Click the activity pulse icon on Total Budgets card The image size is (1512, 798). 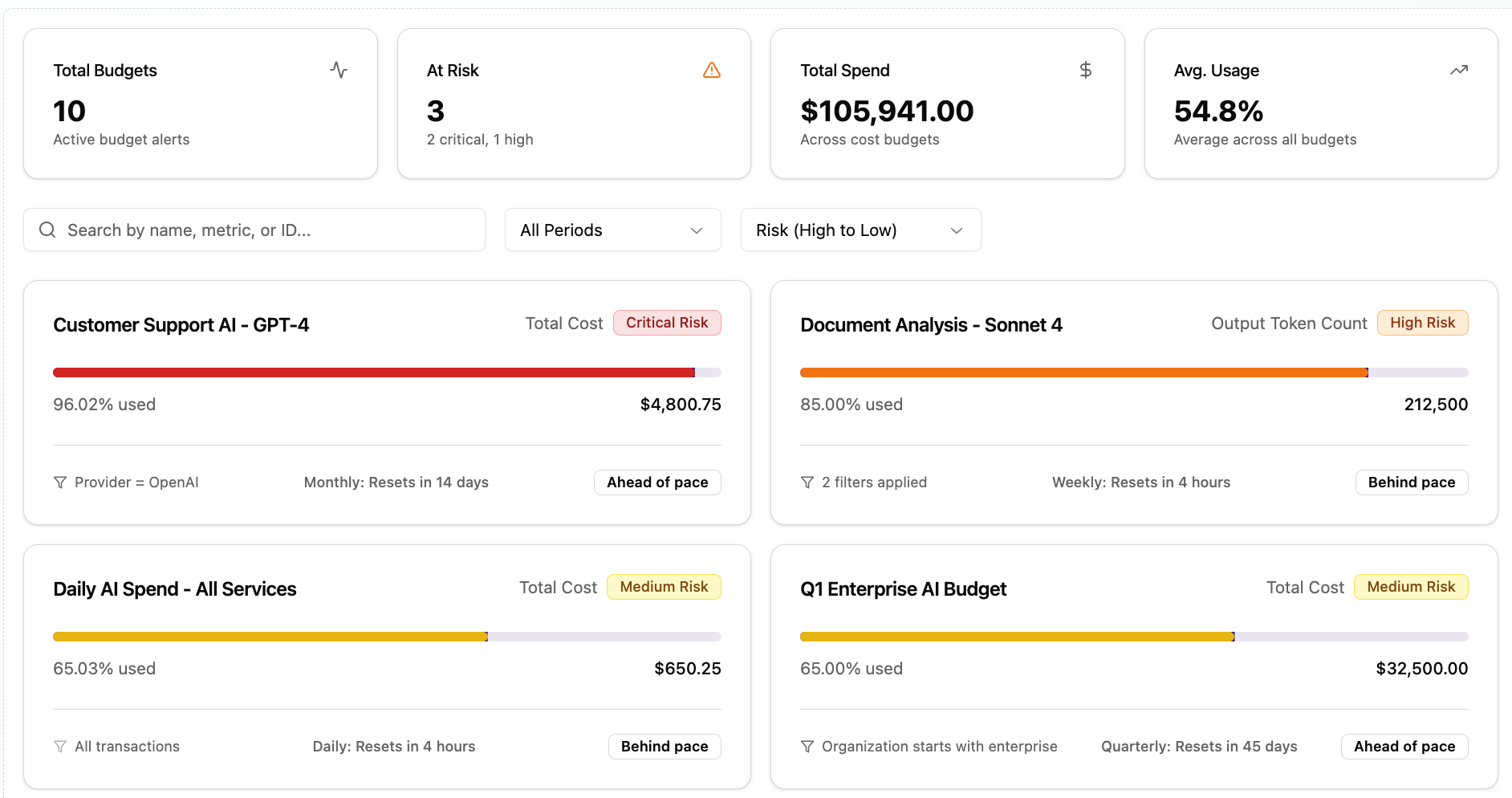[339, 70]
